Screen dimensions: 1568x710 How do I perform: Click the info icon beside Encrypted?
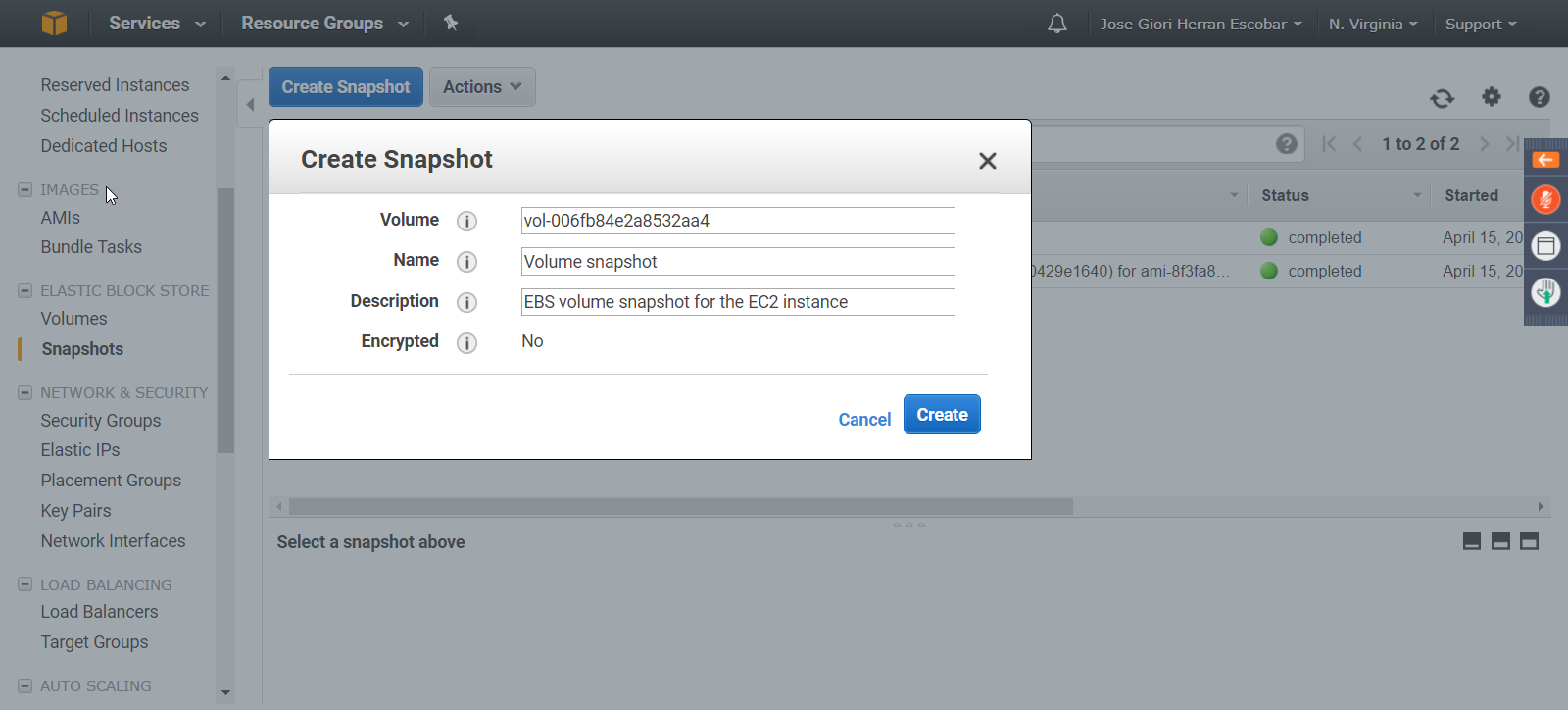[x=467, y=342]
